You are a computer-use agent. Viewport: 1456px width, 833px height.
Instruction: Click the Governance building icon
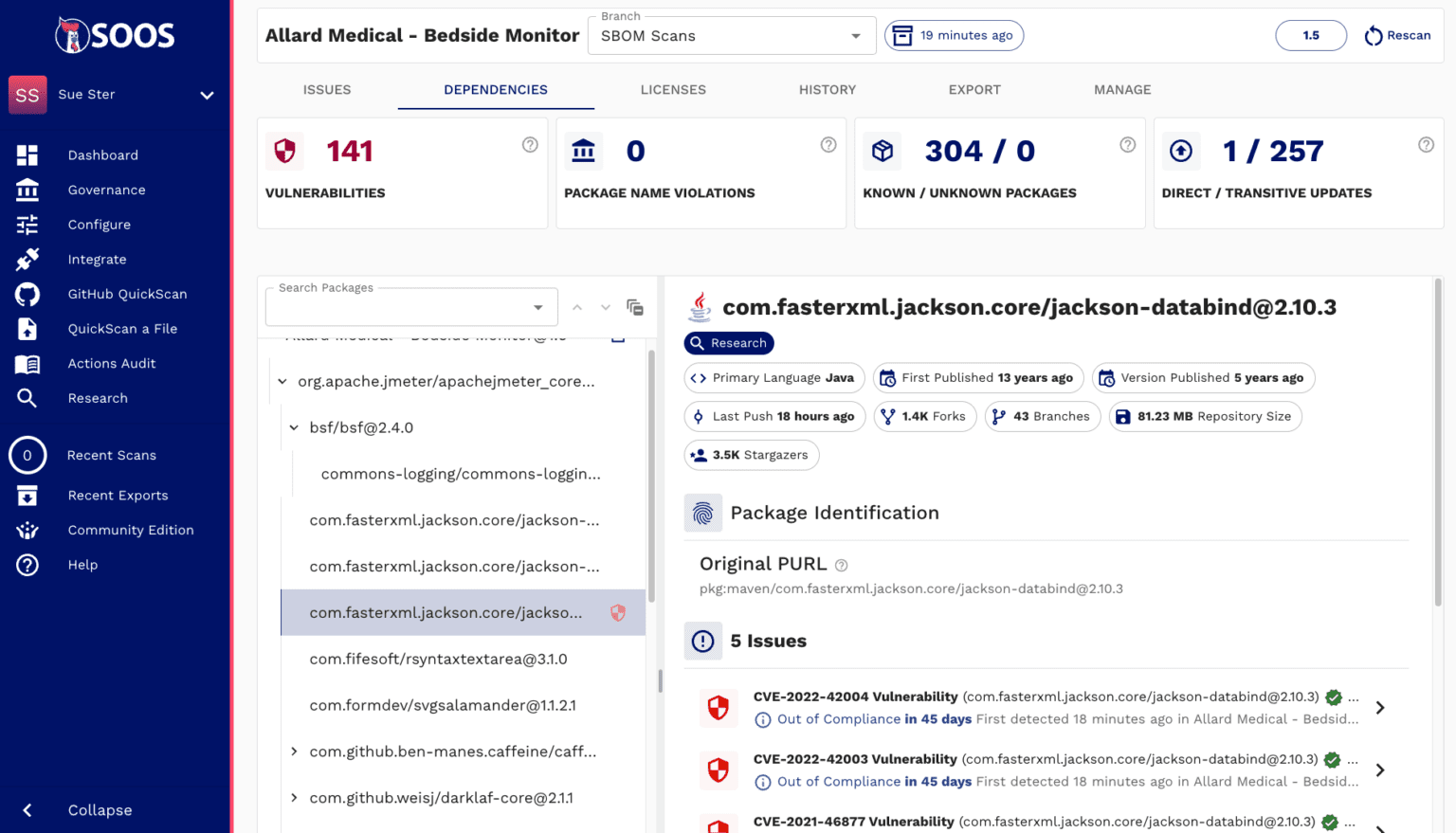tap(27, 190)
